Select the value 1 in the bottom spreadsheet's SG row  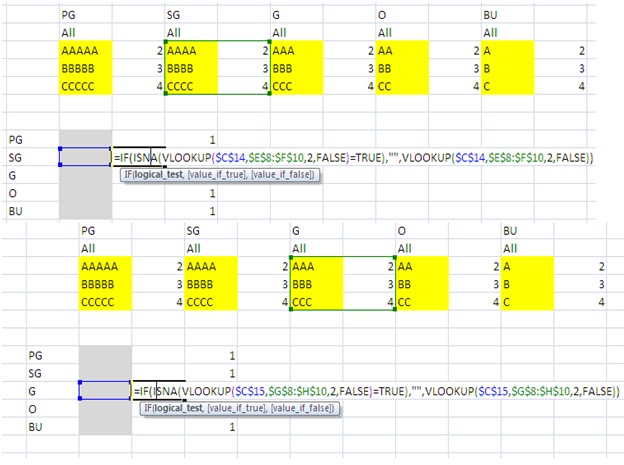coord(232,373)
